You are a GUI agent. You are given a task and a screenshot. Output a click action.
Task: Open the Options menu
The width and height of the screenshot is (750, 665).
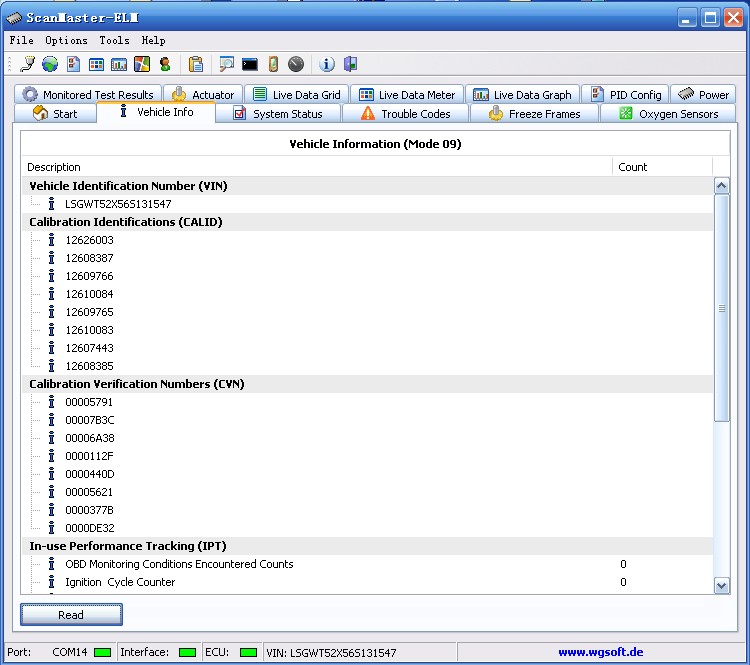66,41
